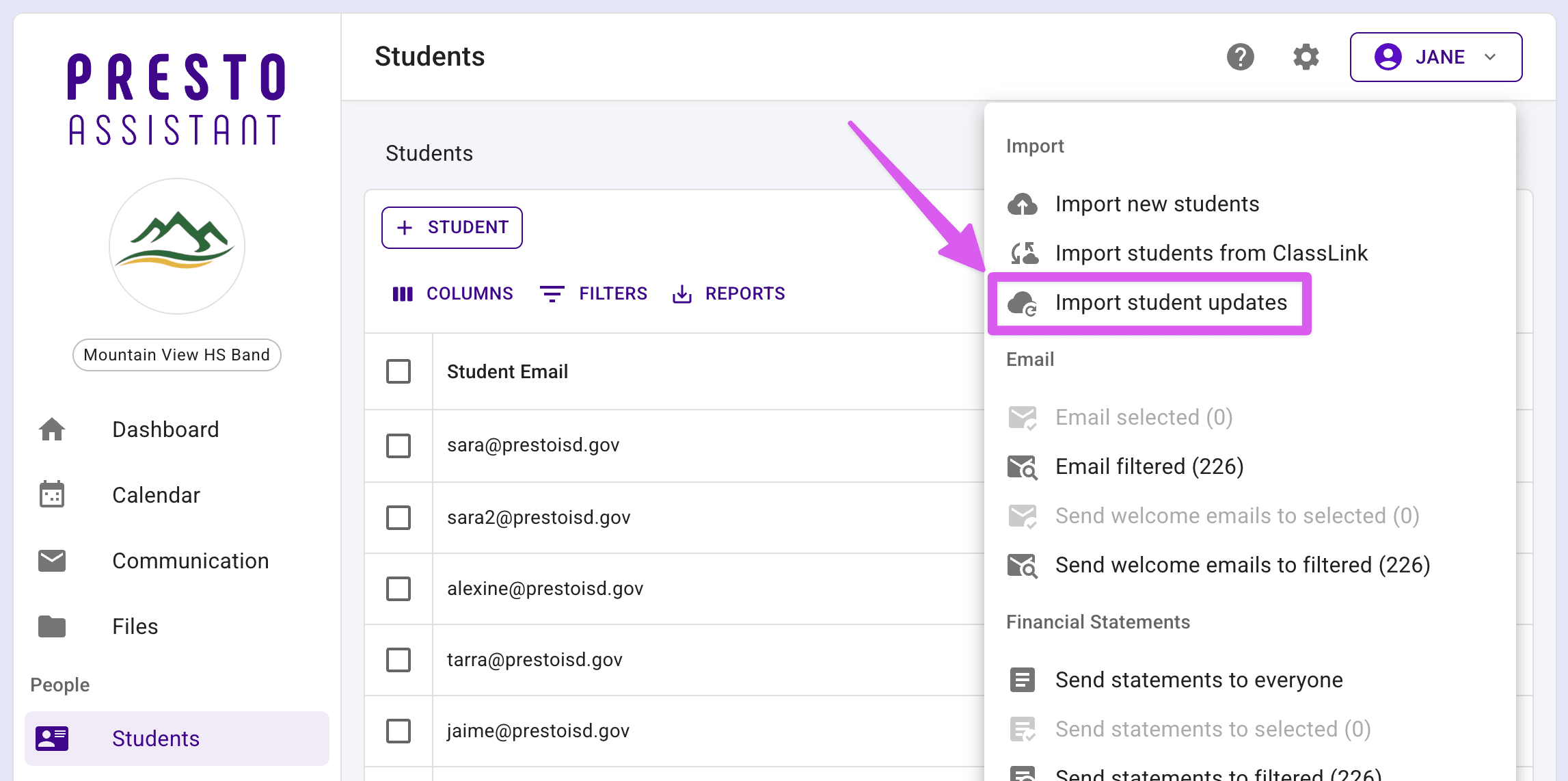Click jaime@prestoisd.gov email cell
Image resolution: width=1568 pixels, height=781 pixels.
pyautogui.click(x=538, y=731)
